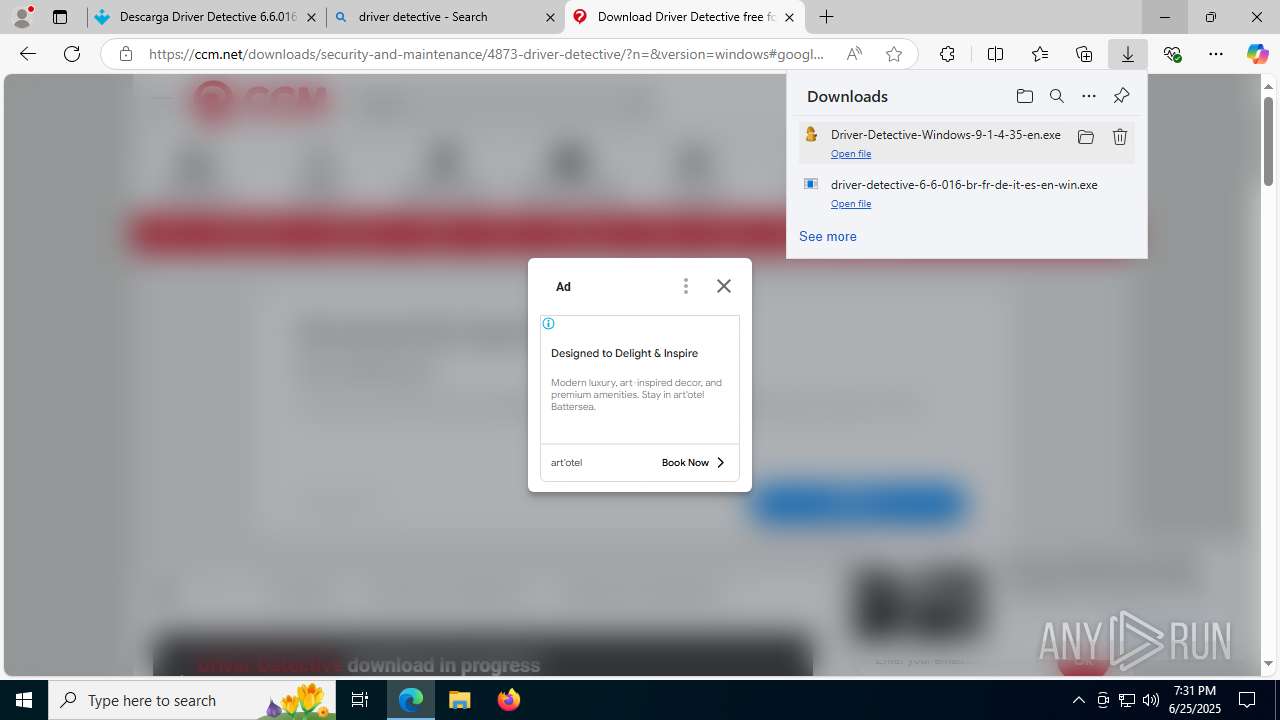Image resolution: width=1280 pixels, height=720 pixels.
Task: Select Download Driver Detective free tab
Action: pyautogui.click(x=684, y=17)
